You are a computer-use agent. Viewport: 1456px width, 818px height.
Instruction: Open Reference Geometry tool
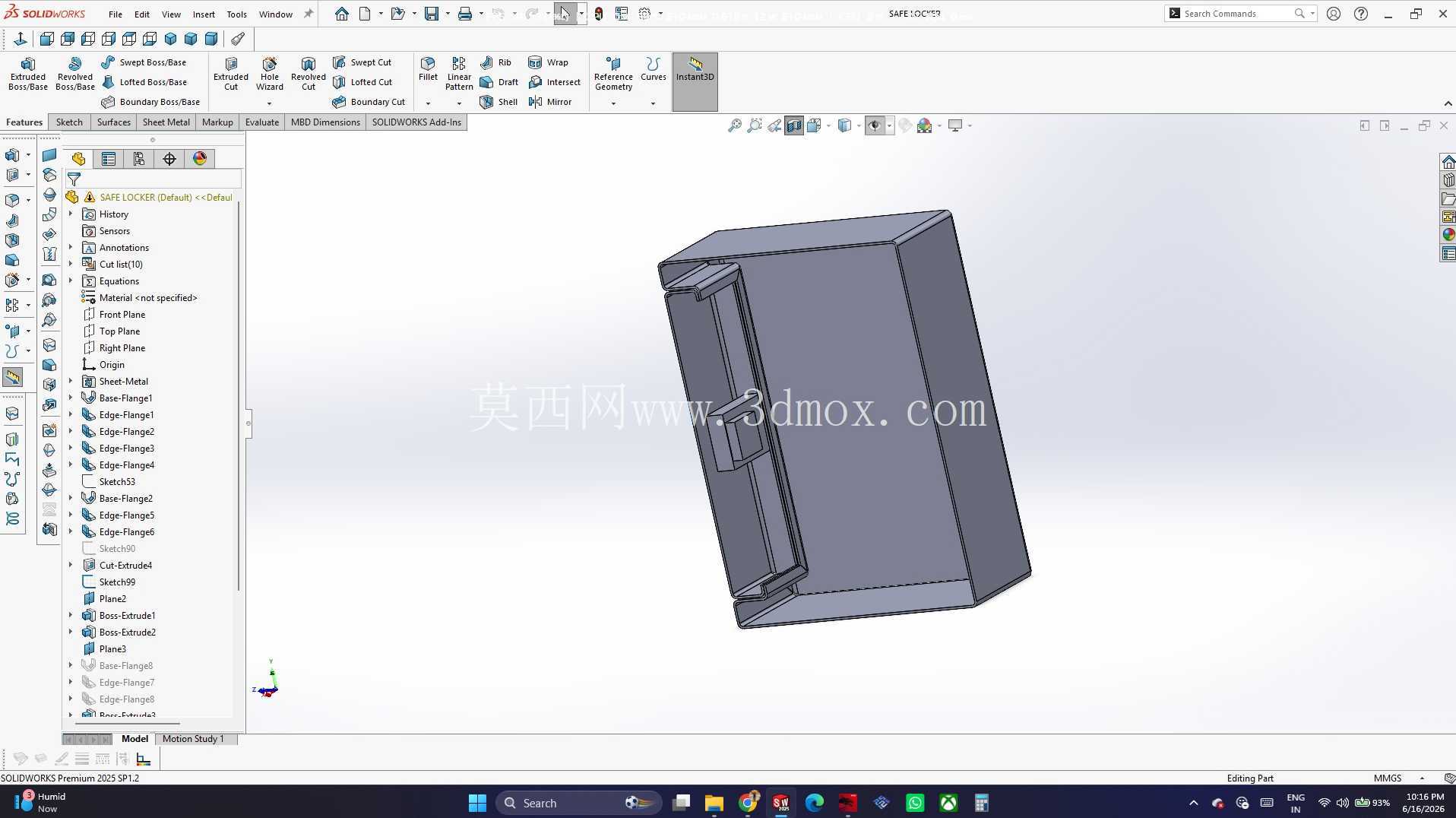[x=613, y=74]
